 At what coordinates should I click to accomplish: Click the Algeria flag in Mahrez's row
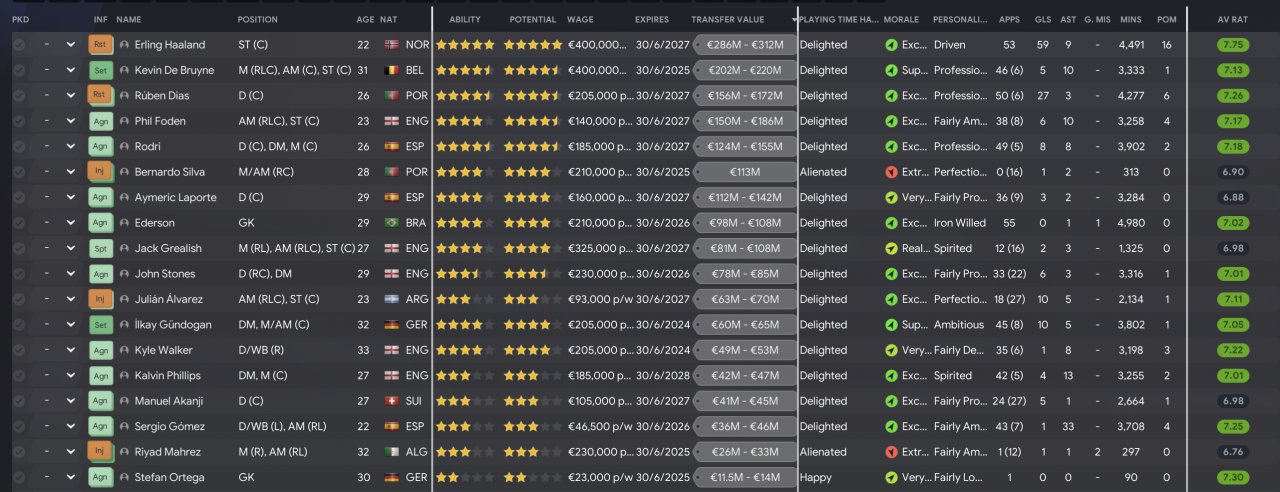point(391,452)
